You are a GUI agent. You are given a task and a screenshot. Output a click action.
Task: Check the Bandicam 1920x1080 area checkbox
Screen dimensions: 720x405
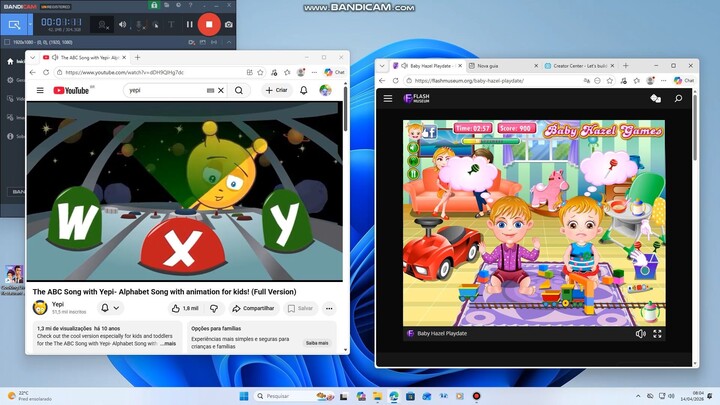(x=7, y=42)
